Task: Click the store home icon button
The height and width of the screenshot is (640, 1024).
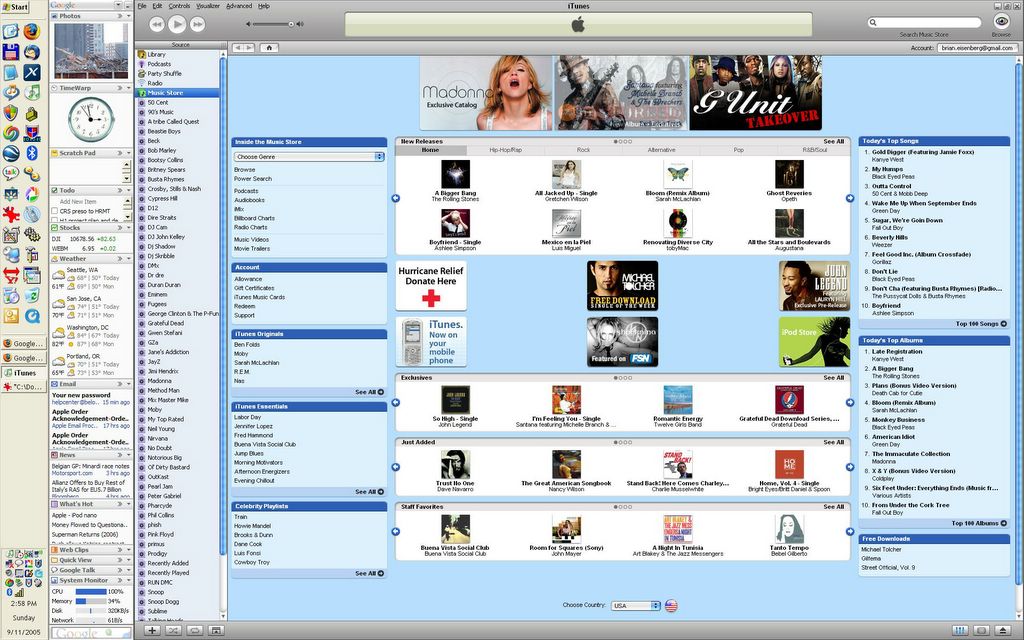Action: point(268,48)
